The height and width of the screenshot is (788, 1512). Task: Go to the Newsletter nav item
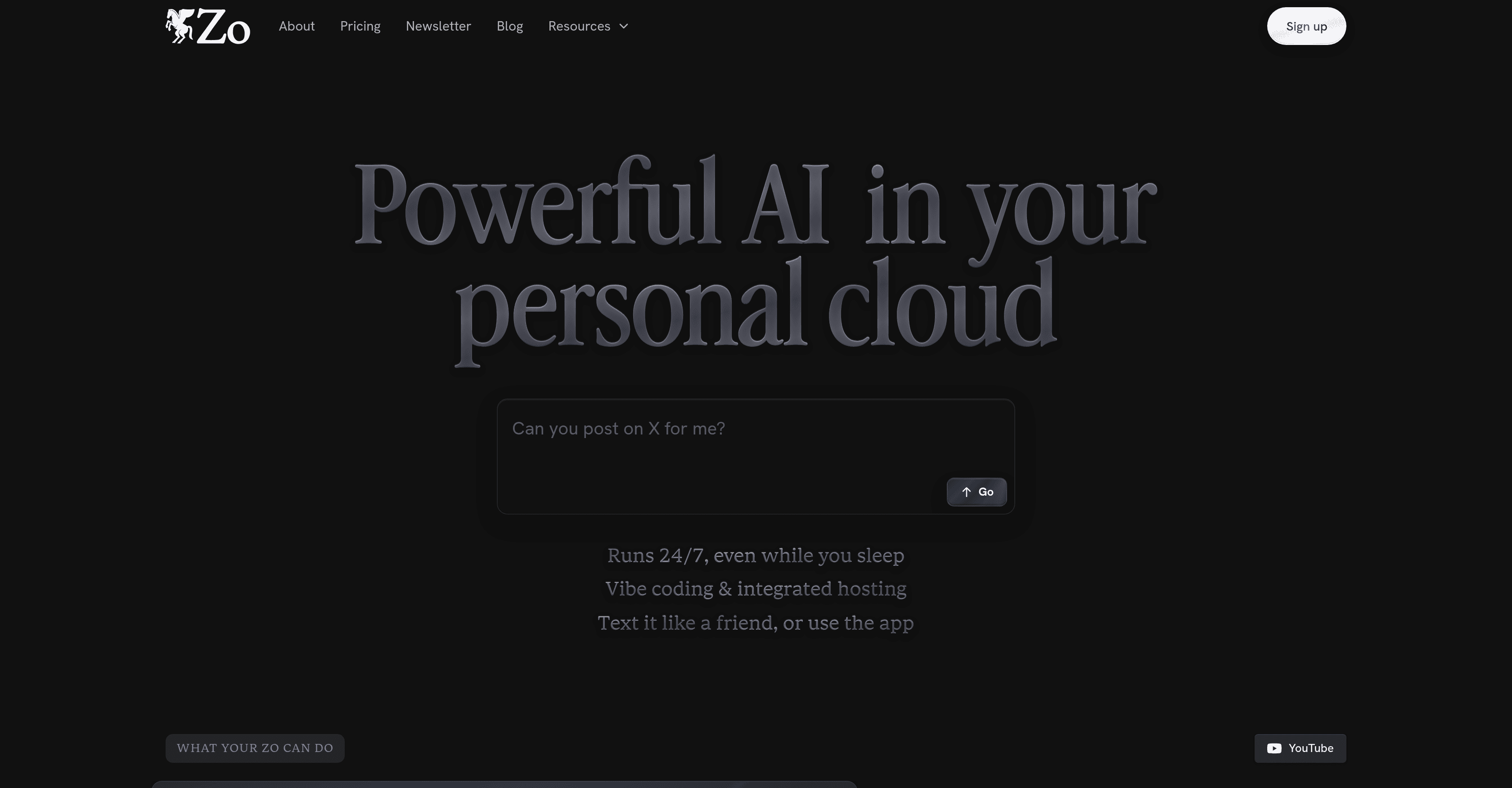click(438, 26)
